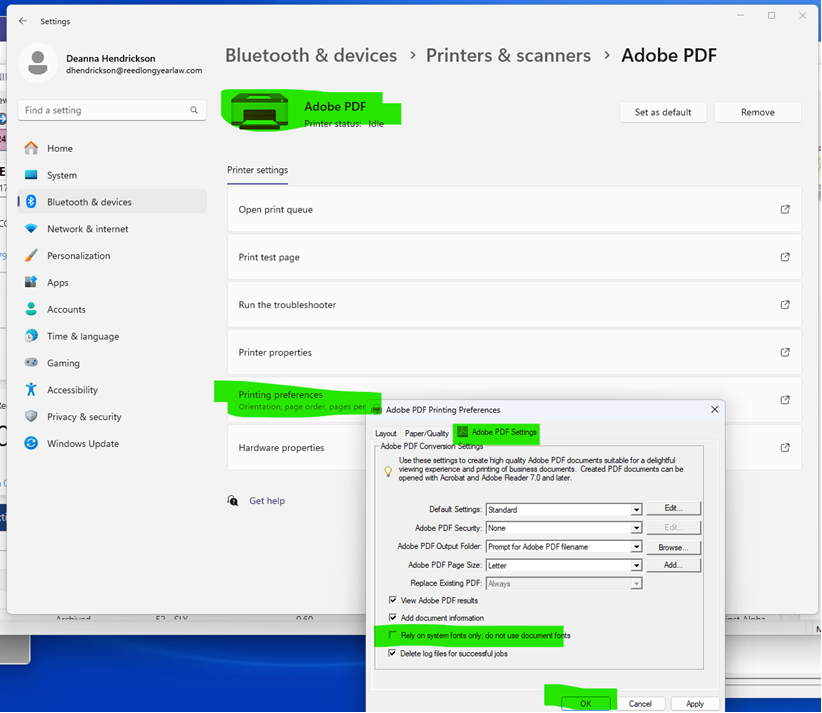Select the Bluetooth & devices sidebar icon

pos(30,201)
